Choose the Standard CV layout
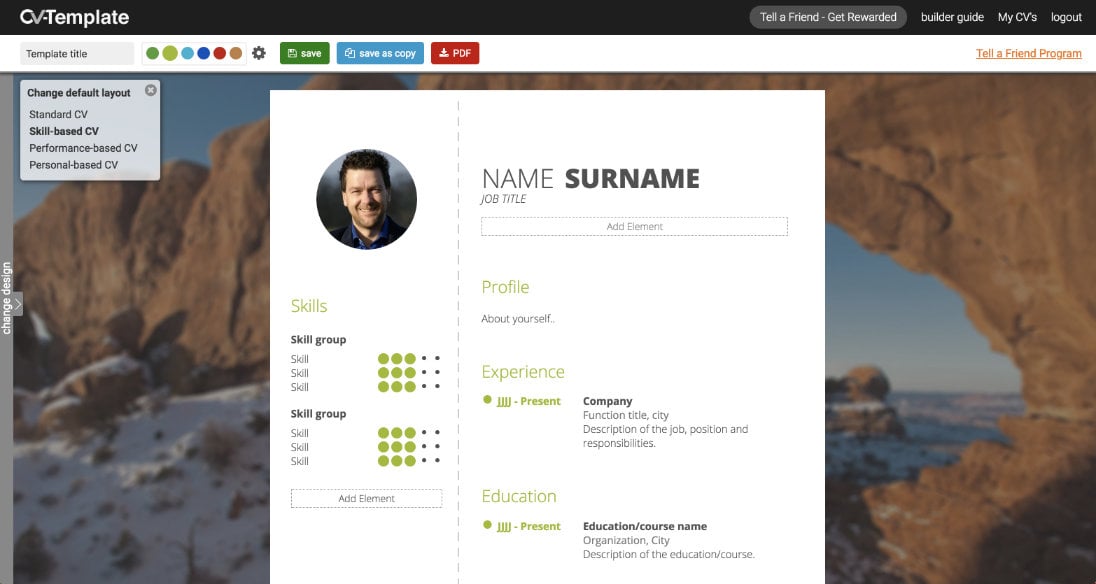The width and height of the screenshot is (1096, 584). (x=58, y=115)
